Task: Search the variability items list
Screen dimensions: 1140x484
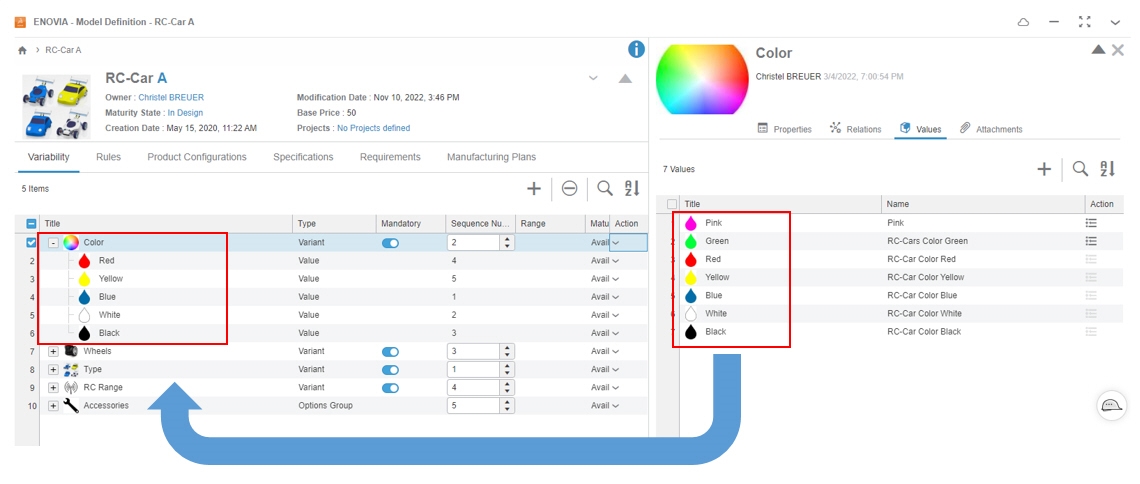Action: [x=604, y=189]
